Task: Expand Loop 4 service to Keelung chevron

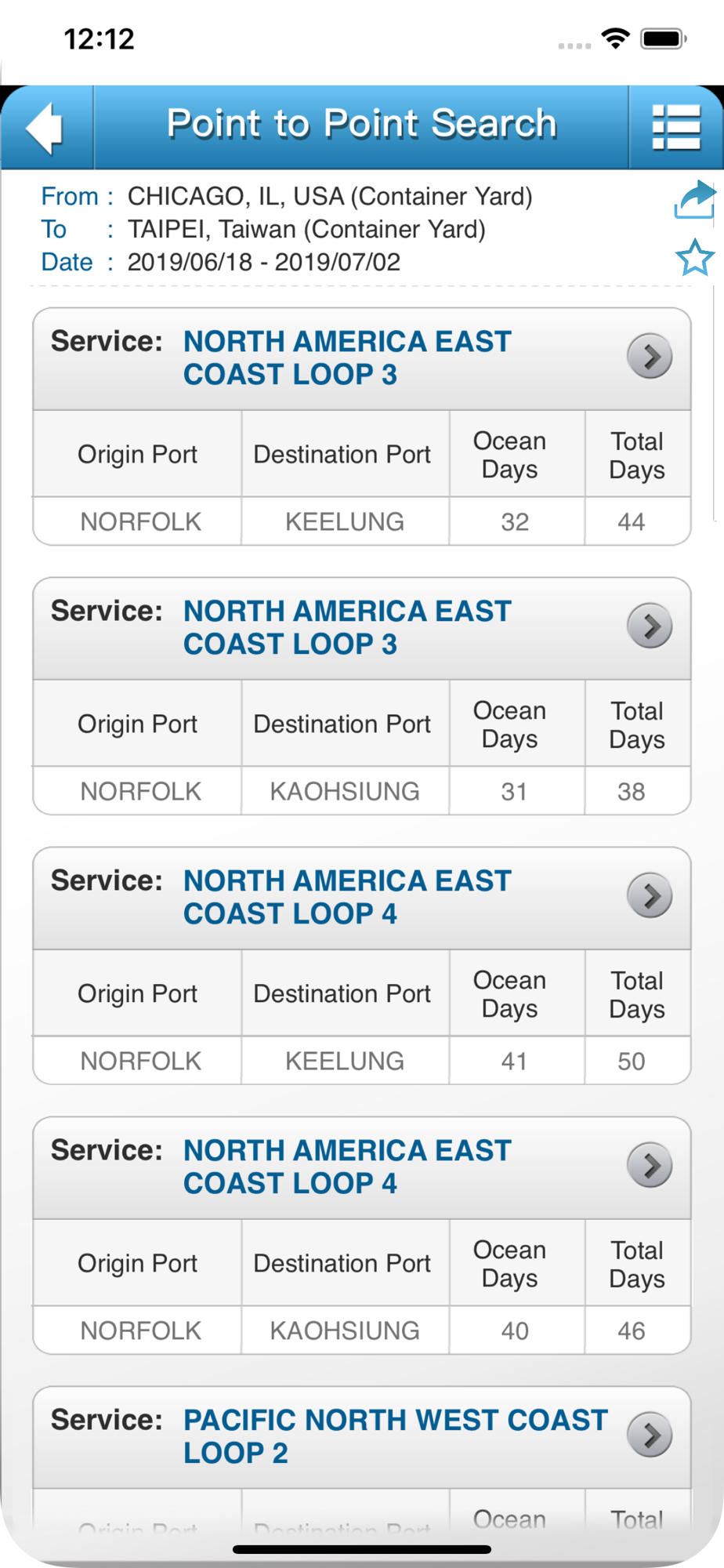Action: point(650,896)
